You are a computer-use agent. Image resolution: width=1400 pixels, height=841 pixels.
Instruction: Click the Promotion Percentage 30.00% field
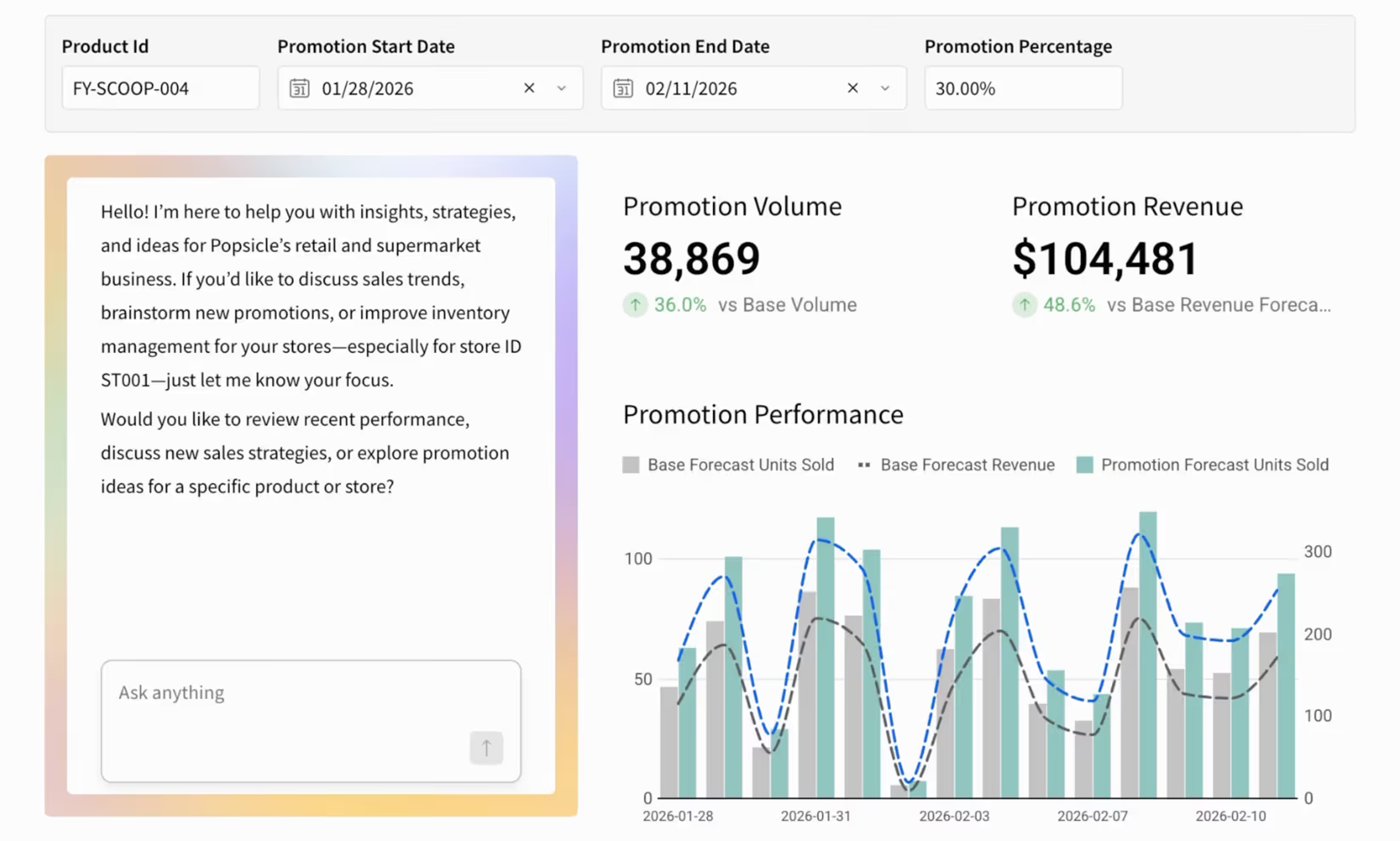1023,88
